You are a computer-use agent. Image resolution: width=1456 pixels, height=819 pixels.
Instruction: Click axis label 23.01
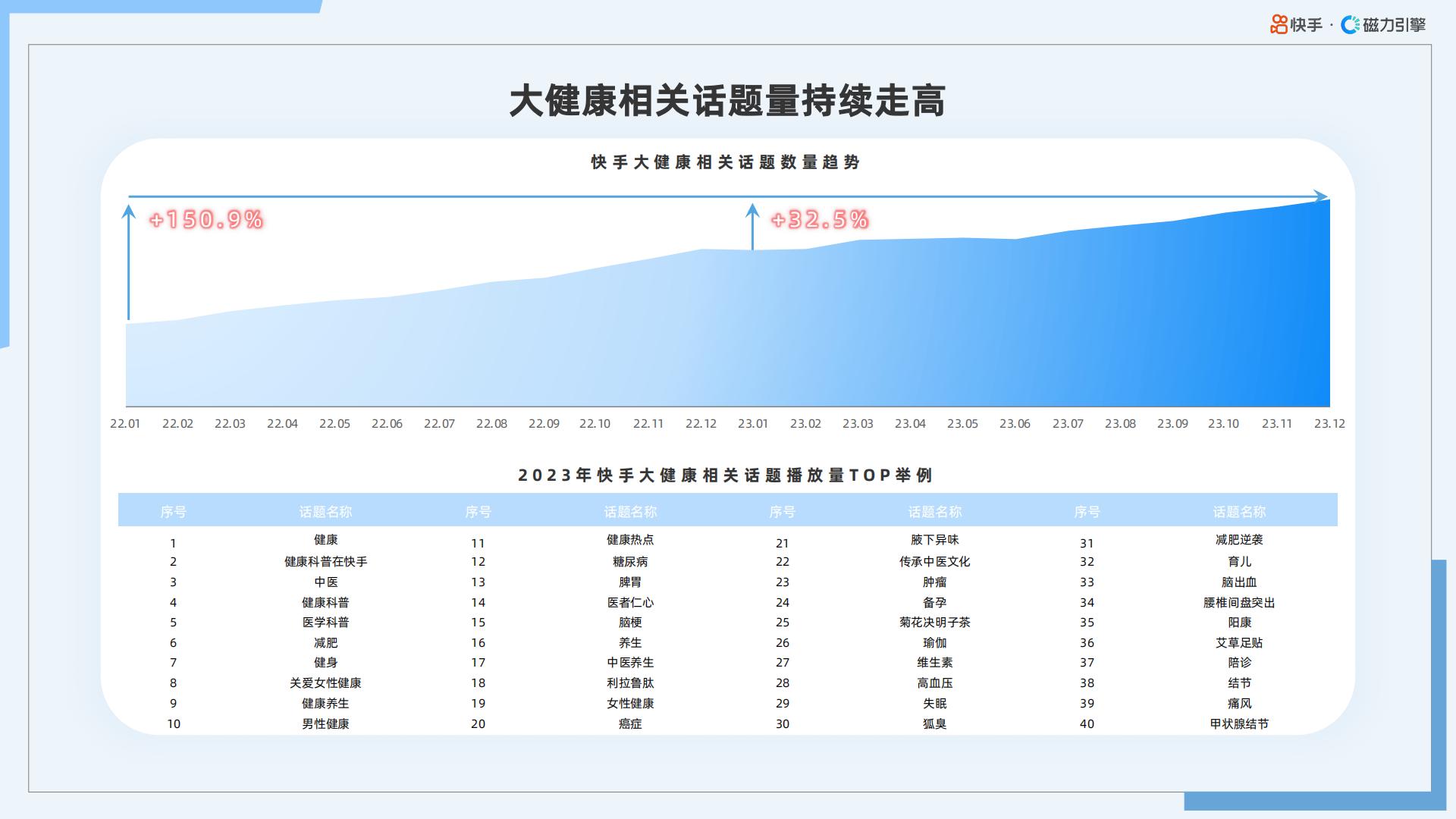(x=753, y=423)
